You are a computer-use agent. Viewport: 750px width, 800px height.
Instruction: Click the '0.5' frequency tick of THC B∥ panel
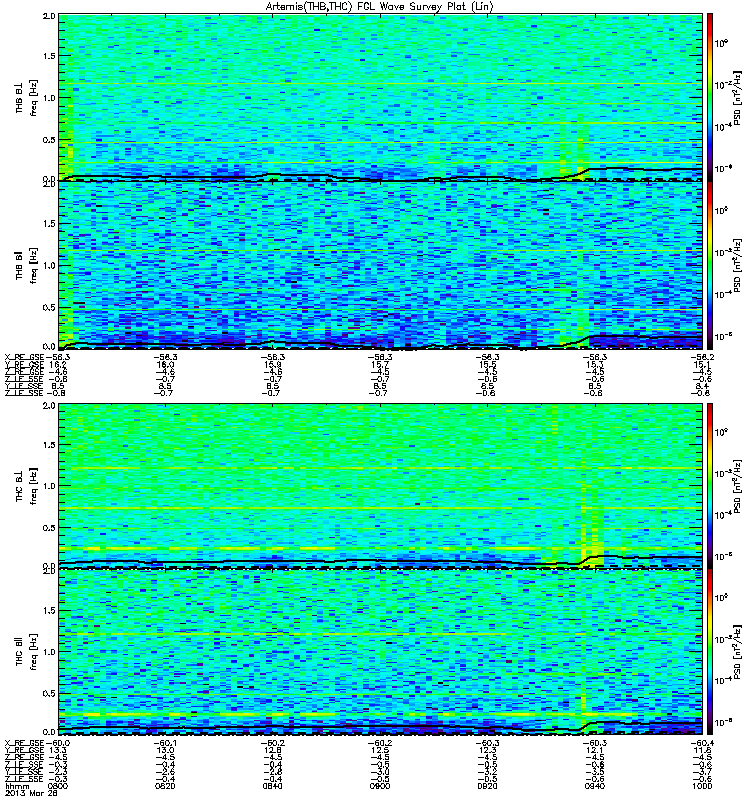pos(49,693)
